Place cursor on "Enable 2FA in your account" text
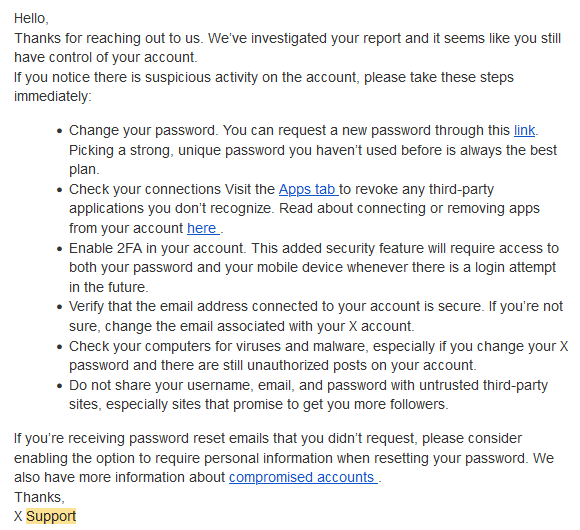580x530 pixels. click(x=157, y=248)
